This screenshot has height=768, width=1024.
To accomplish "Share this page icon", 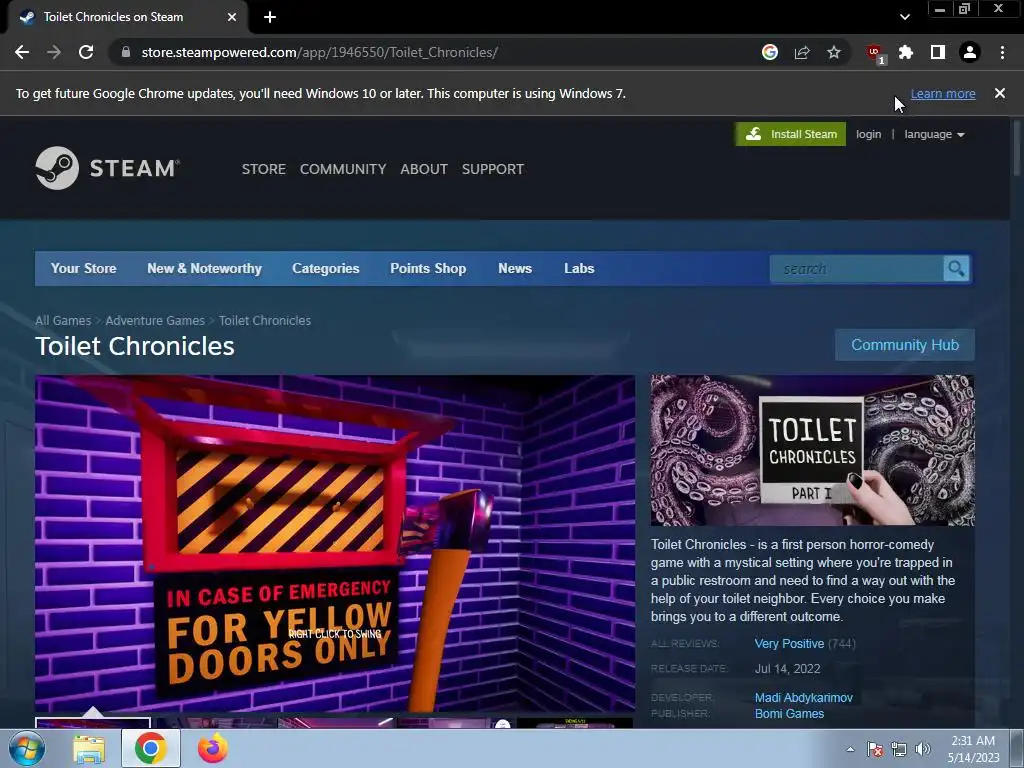I will click(802, 52).
